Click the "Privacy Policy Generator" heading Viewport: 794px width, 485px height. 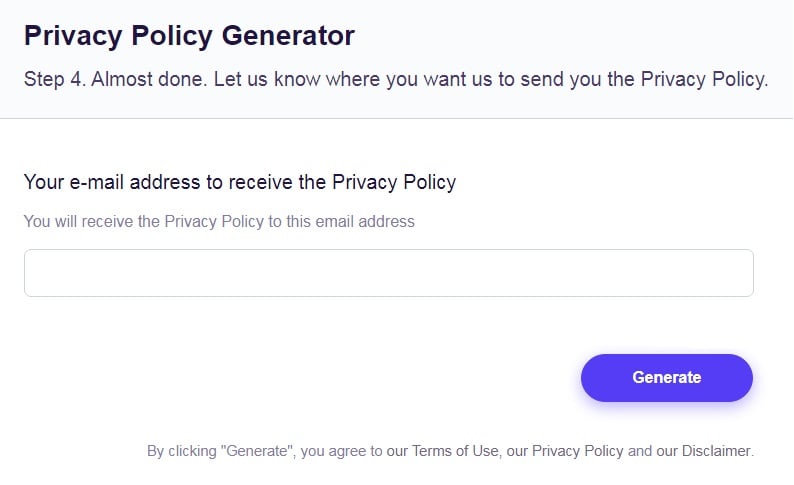189,36
